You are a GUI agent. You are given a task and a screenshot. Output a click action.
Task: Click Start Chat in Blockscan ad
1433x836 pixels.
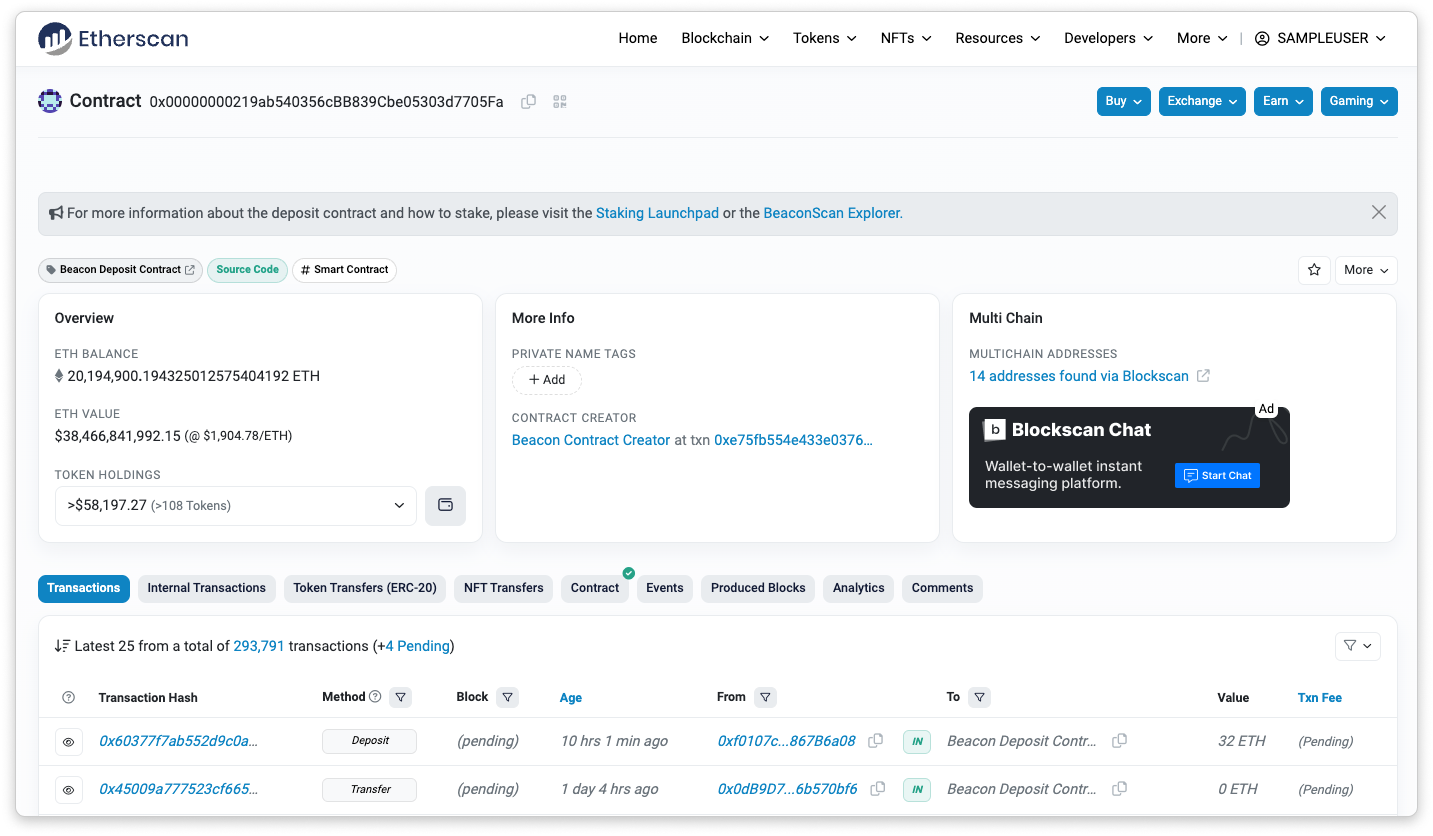1217,475
